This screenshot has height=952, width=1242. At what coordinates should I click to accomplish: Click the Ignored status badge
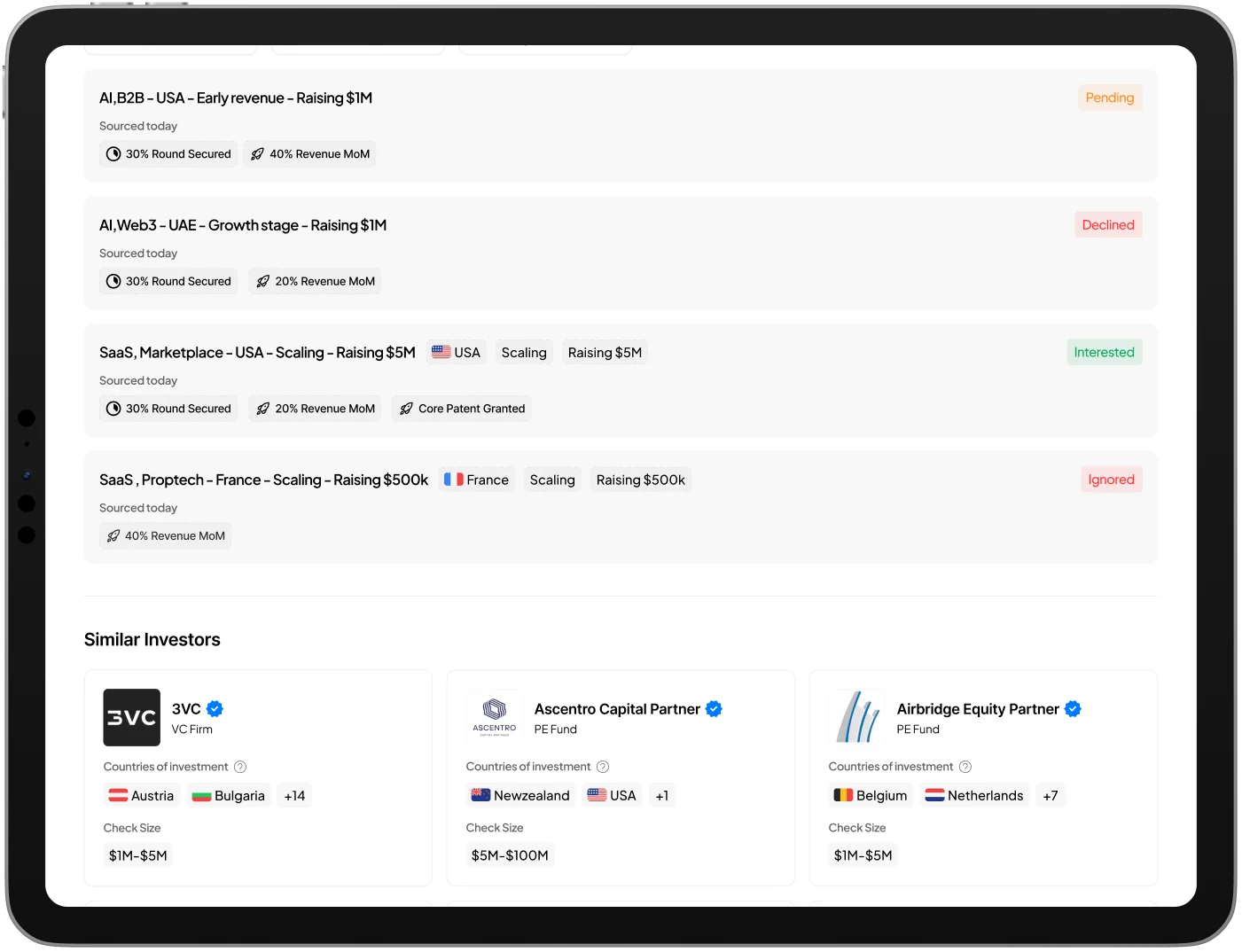point(1112,480)
